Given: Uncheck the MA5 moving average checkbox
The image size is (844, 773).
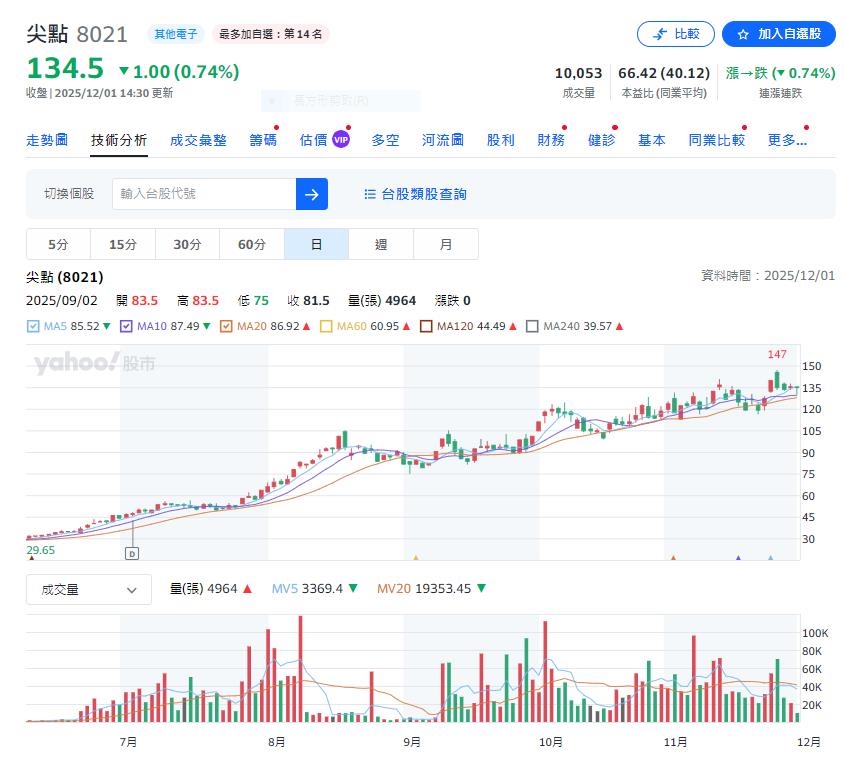Looking at the screenshot, I should 31,325.
